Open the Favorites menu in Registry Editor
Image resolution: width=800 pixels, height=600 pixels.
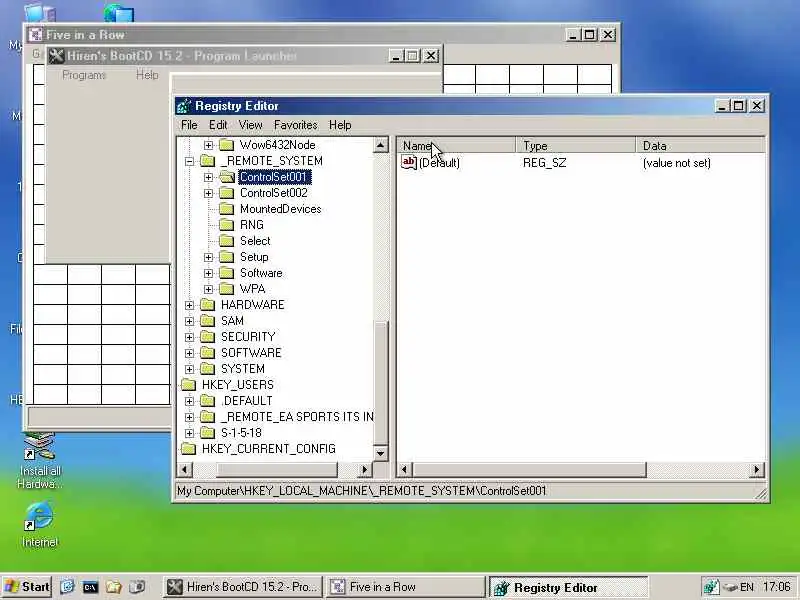point(295,125)
